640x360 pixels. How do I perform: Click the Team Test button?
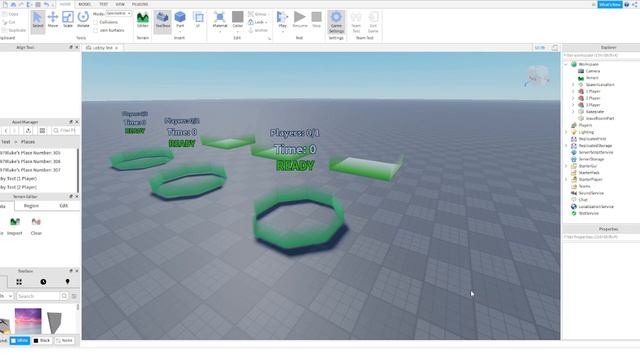[356, 22]
